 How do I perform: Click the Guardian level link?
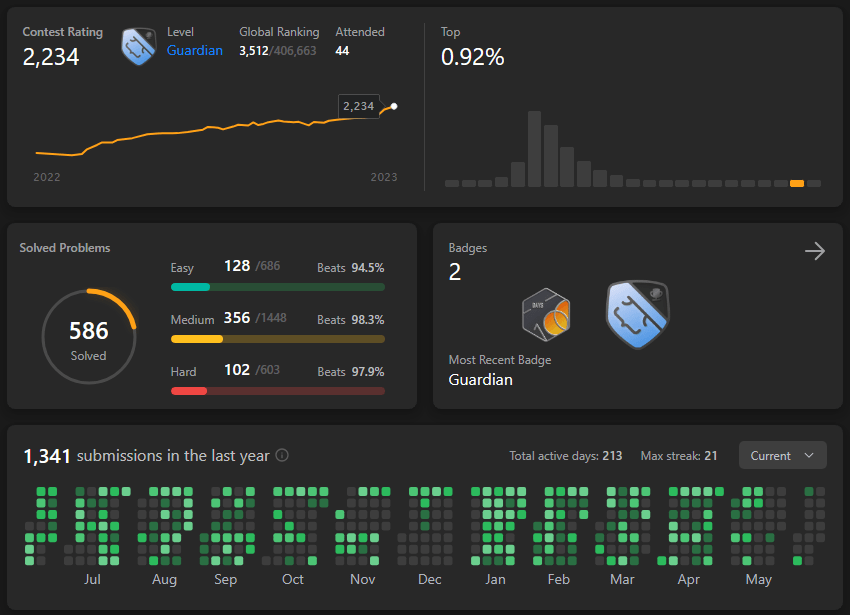[x=195, y=50]
